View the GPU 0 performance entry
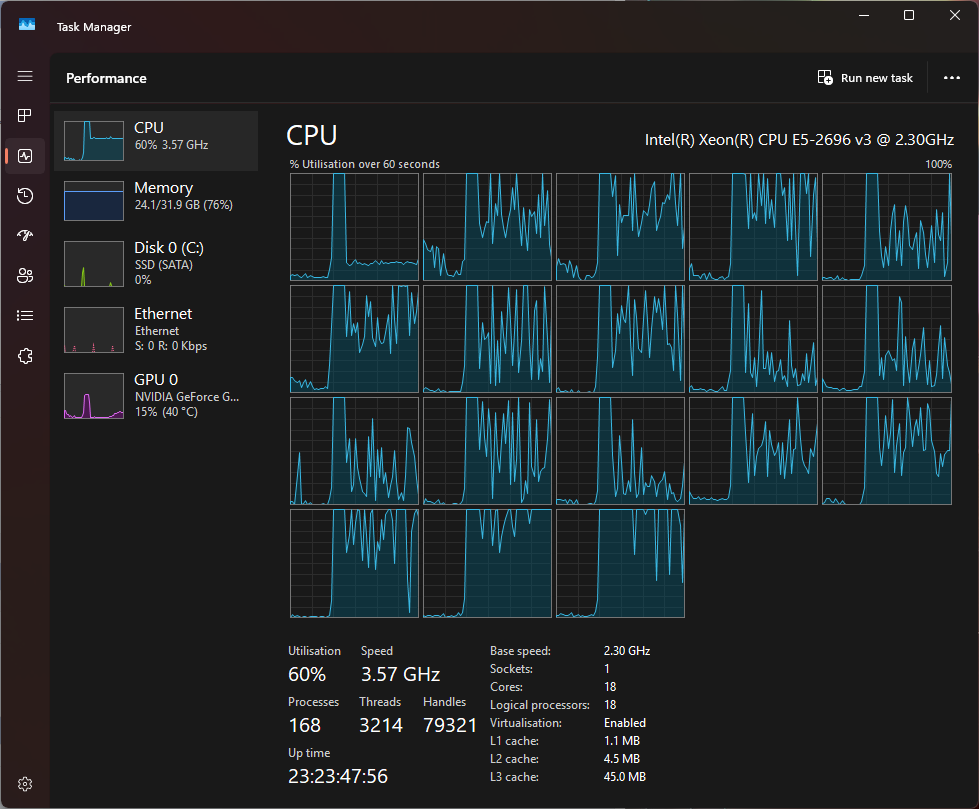The width and height of the screenshot is (979, 809). [156, 394]
